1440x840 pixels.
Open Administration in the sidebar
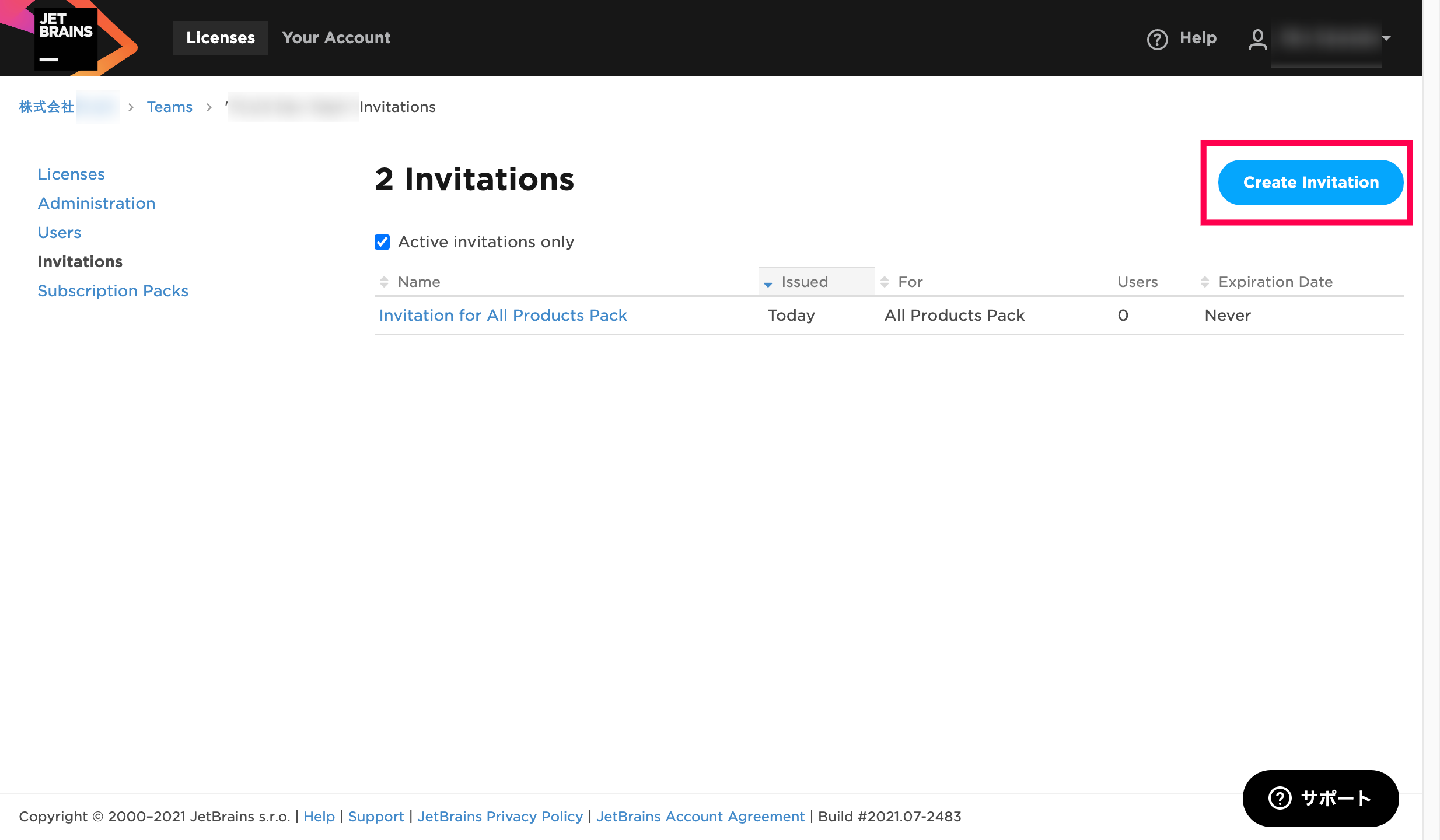click(96, 203)
